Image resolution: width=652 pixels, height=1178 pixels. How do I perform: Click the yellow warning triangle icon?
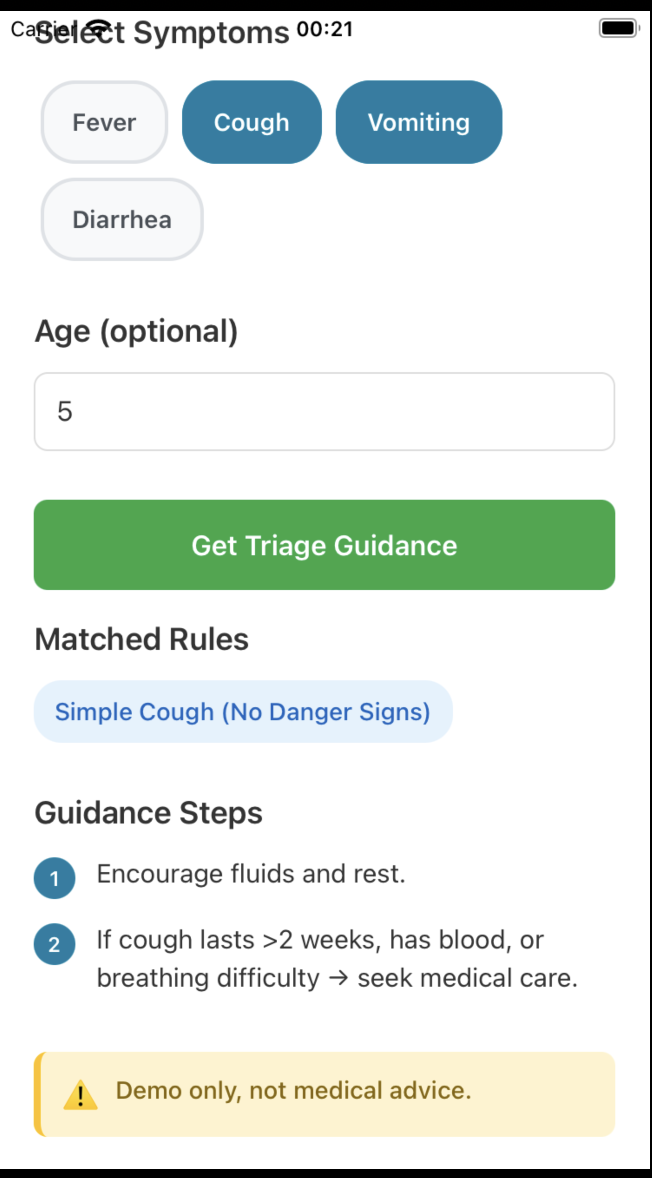(x=80, y=1095)
